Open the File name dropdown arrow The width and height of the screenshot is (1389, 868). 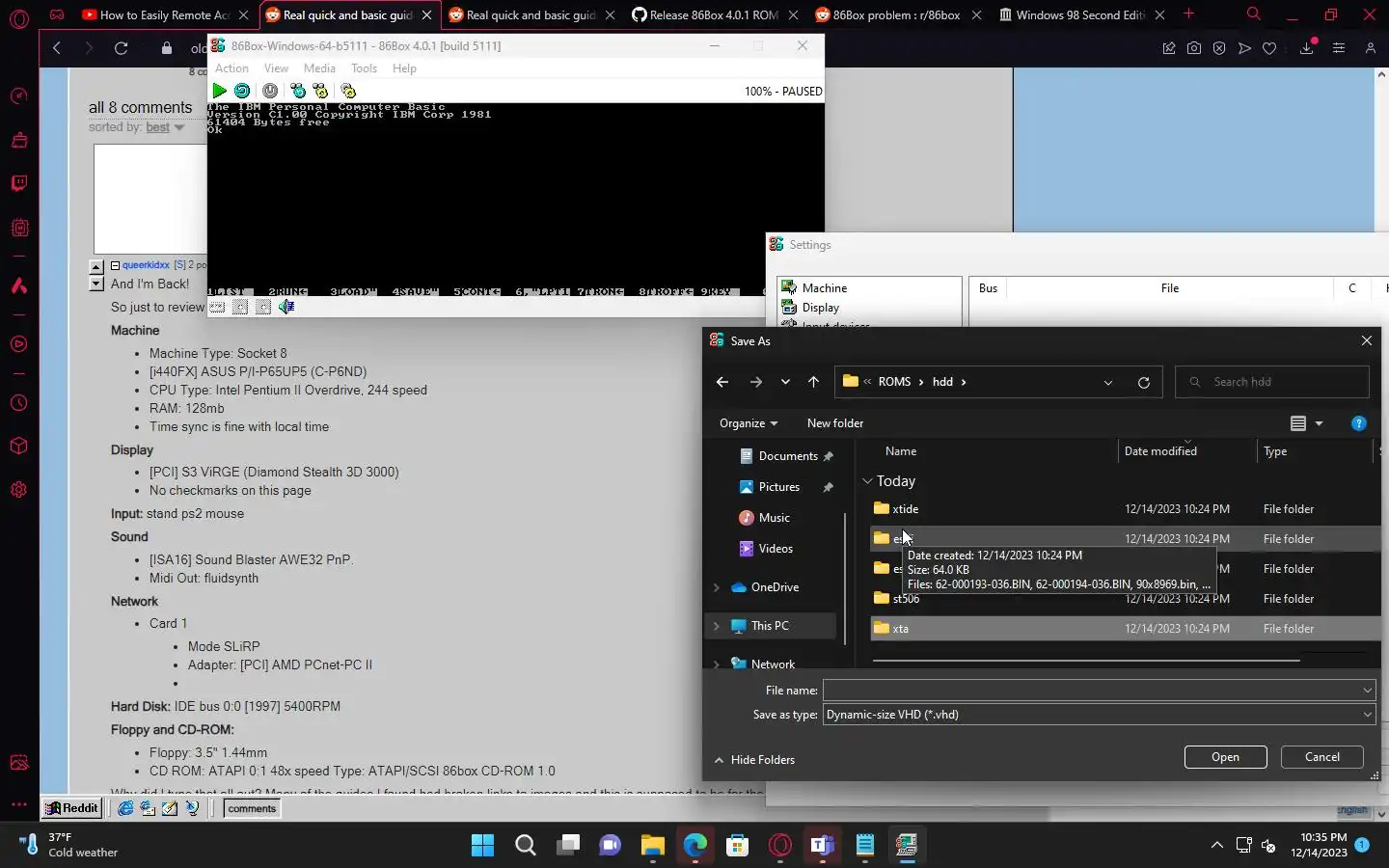tap(1366, 690)
